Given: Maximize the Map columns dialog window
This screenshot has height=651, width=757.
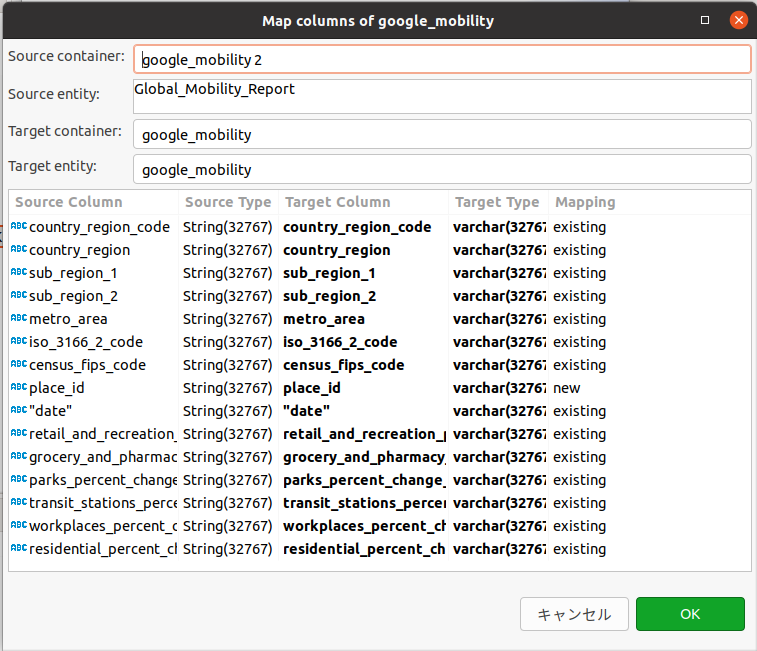Looking at the screenshot, I should (705, 20).
